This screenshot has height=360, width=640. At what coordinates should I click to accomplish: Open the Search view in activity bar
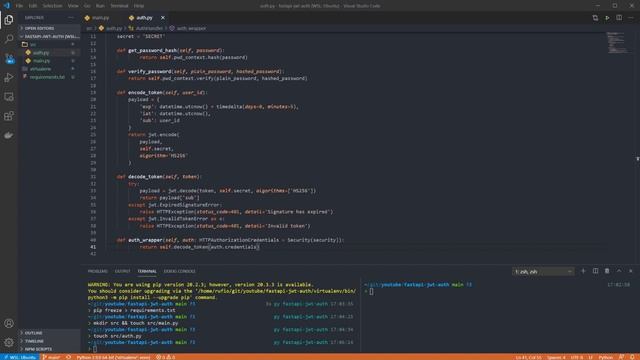9,39
